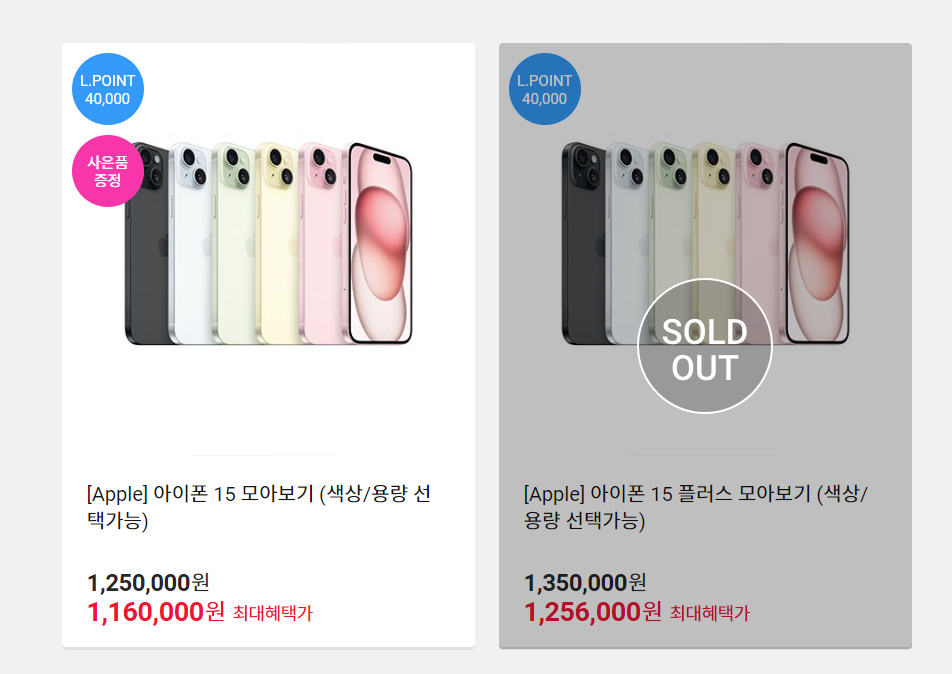Click the 1,160,000원 discounted price
Screen dimensions: 952x674
click(156, 611)
